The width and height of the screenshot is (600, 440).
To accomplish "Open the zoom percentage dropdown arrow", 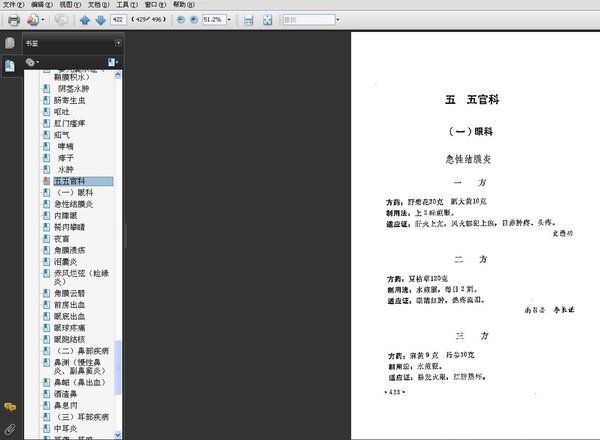I will (229, 20).
